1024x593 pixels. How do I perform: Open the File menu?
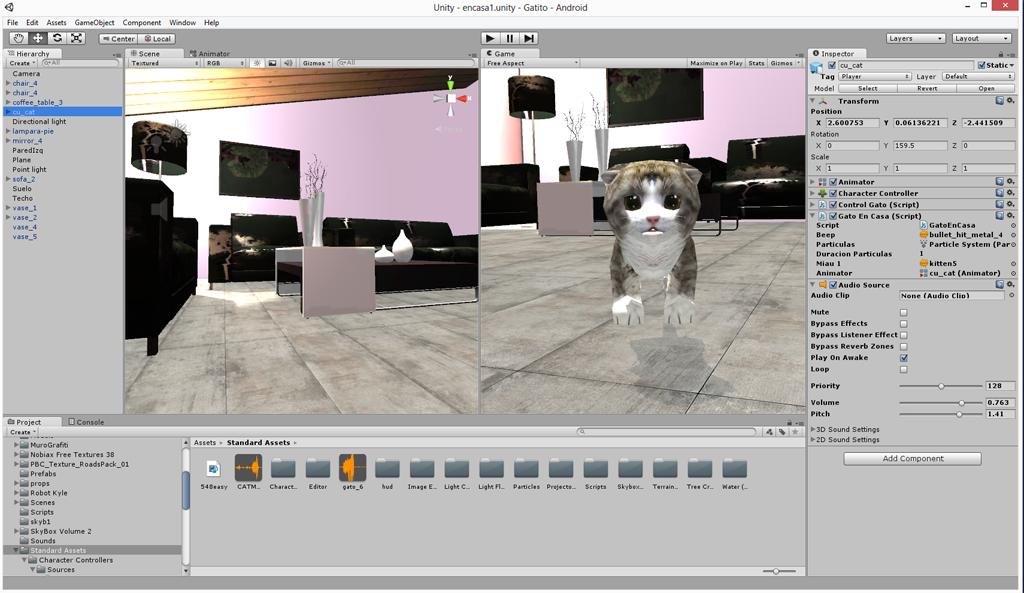[12, 22]
